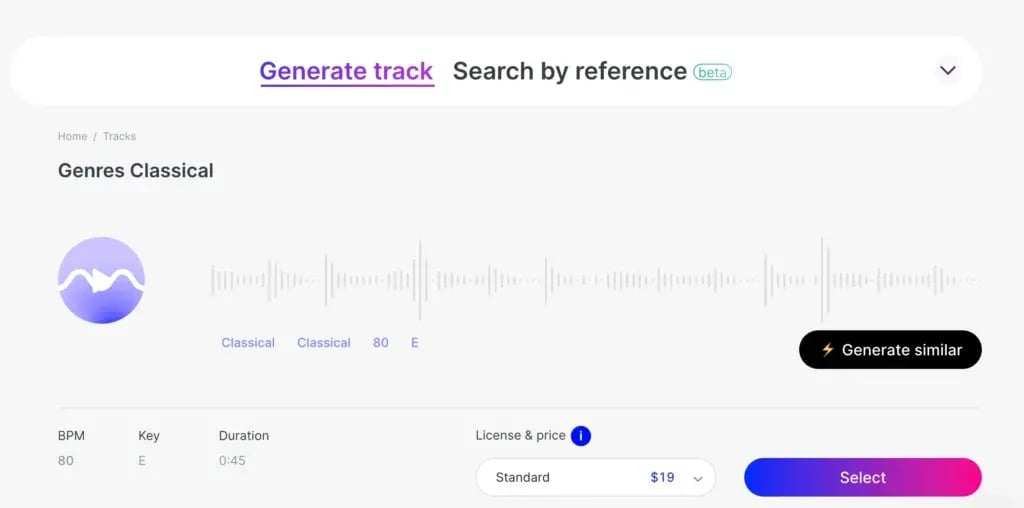Open the Tracks breadcrumb link

(x=119, y=136)
